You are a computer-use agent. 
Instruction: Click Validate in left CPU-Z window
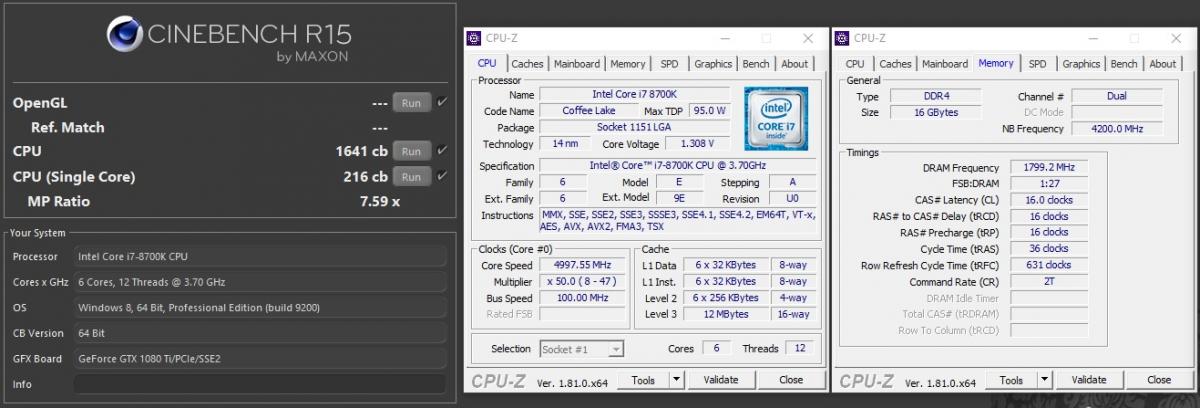tap(721, 380)
